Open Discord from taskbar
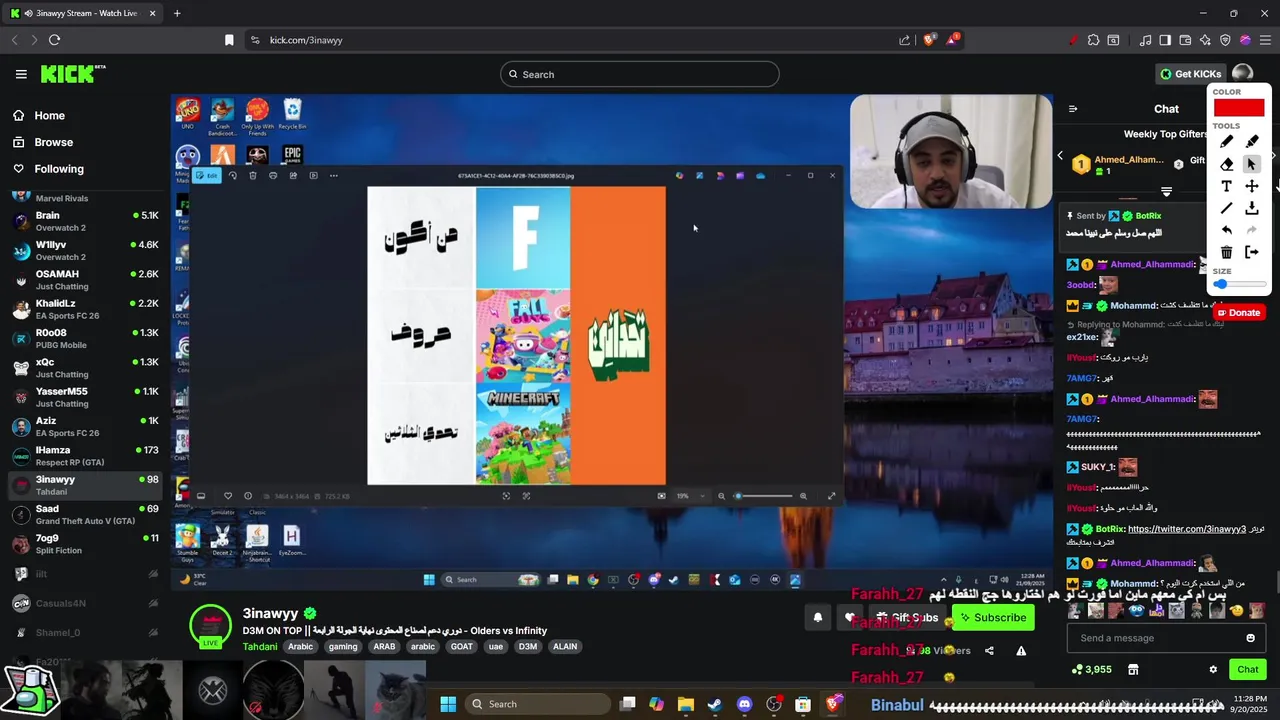The image size is (1280, 720). tap(744, 704)
